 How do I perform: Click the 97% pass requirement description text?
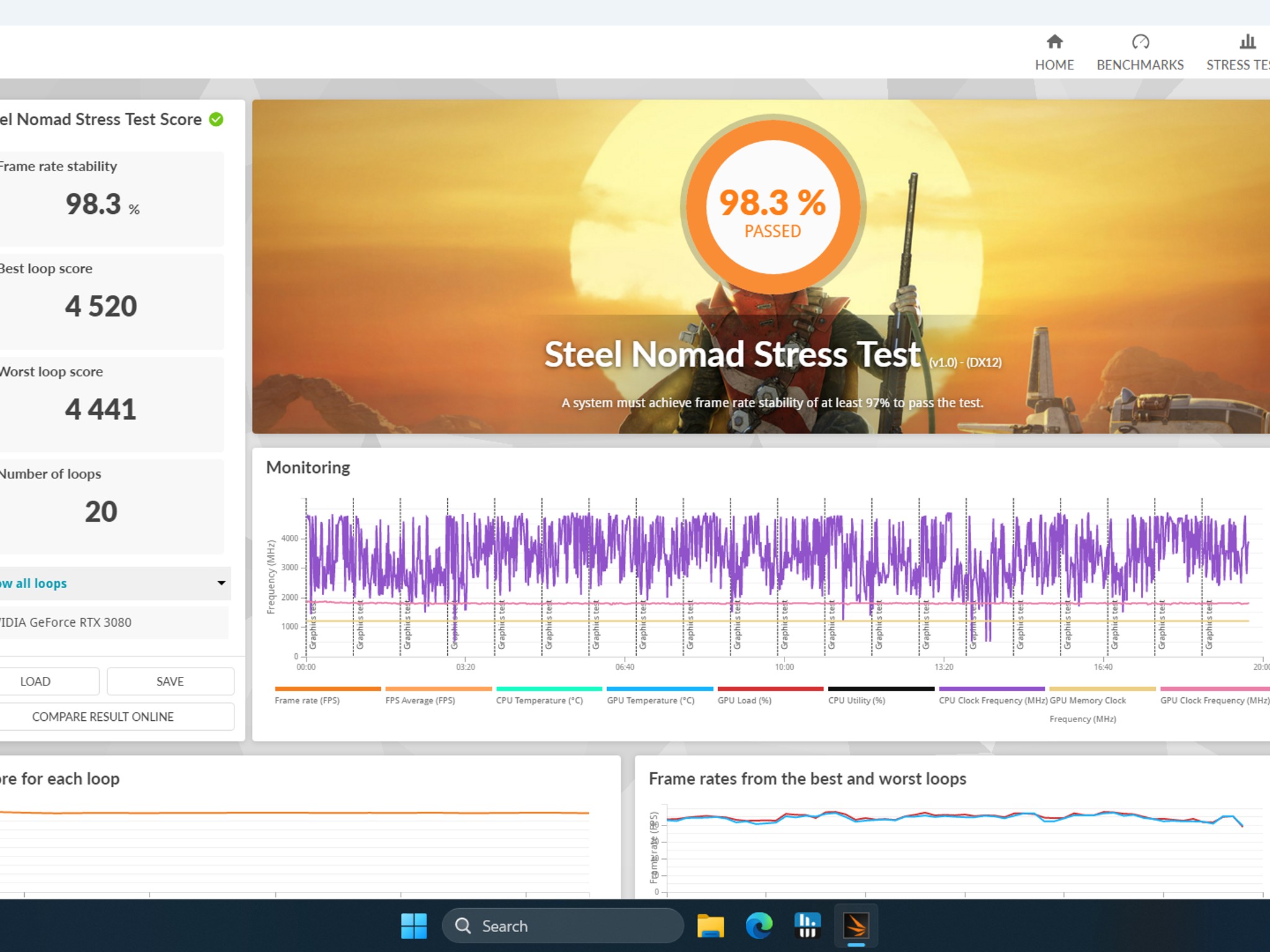tap(773, 403)
